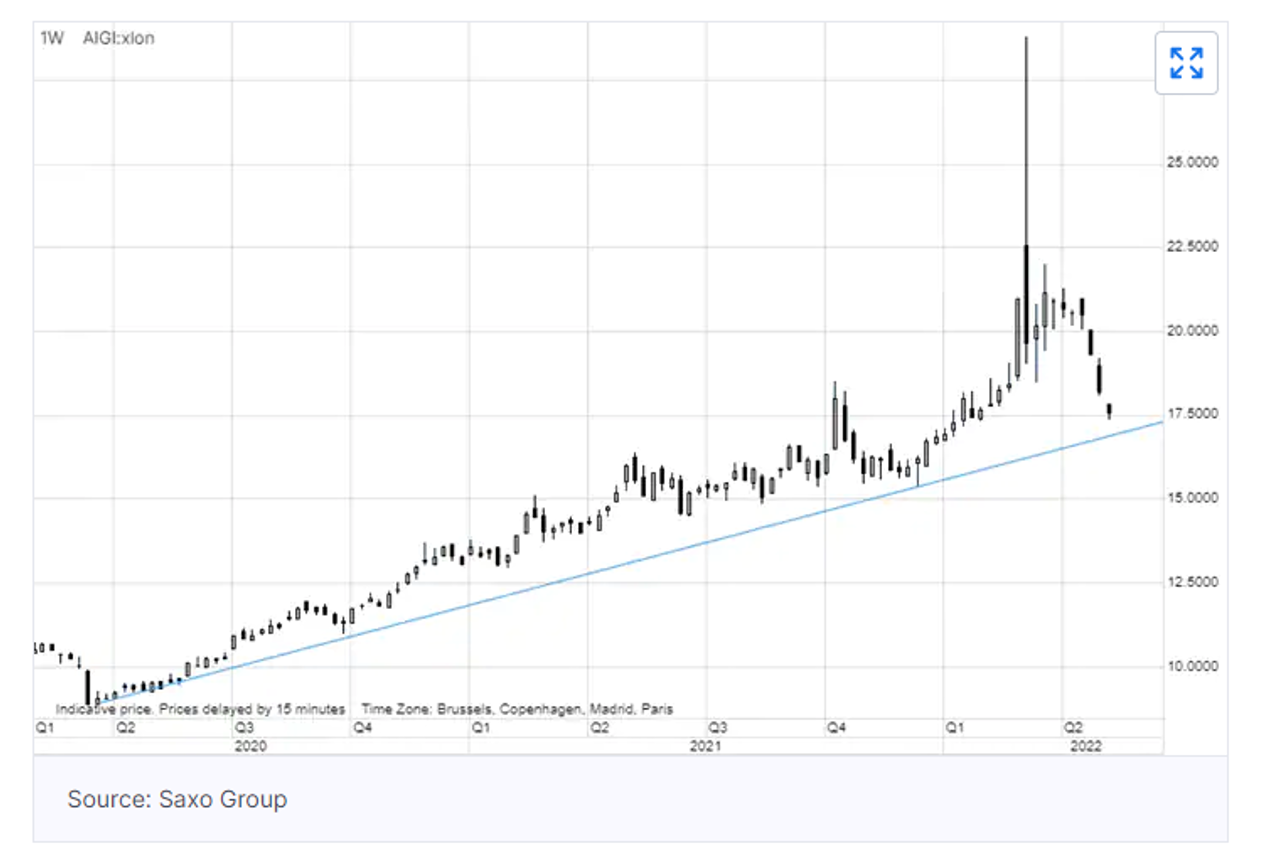Click the 'Prices delayed by 15 minutes' notice
This screenshot has height=868, width=1264.
pos(200,709)
